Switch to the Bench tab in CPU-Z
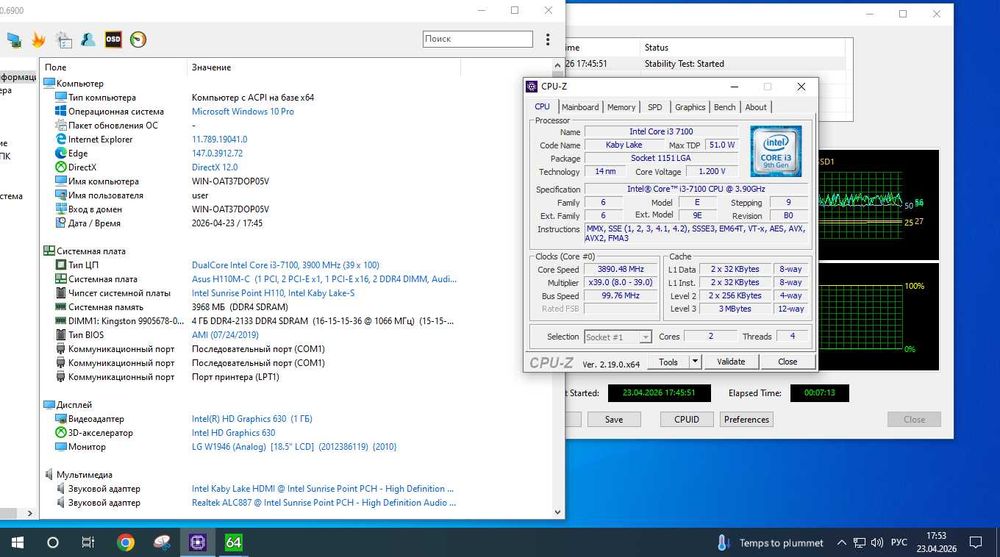Viewport: 1000px width, 557px height. click(724, 107)
